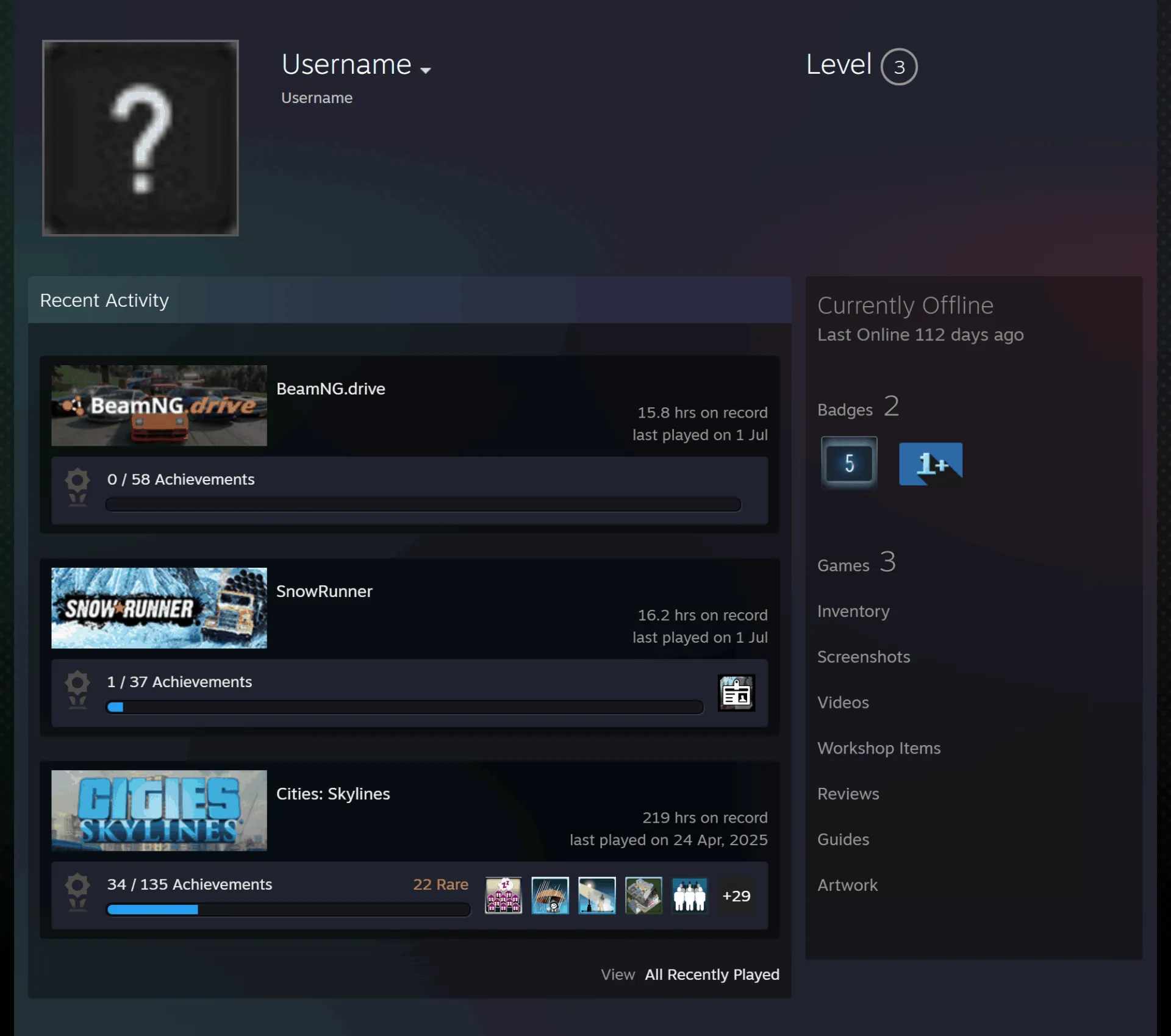
Task: Open the white people group achievement icon
Action: 690,895
